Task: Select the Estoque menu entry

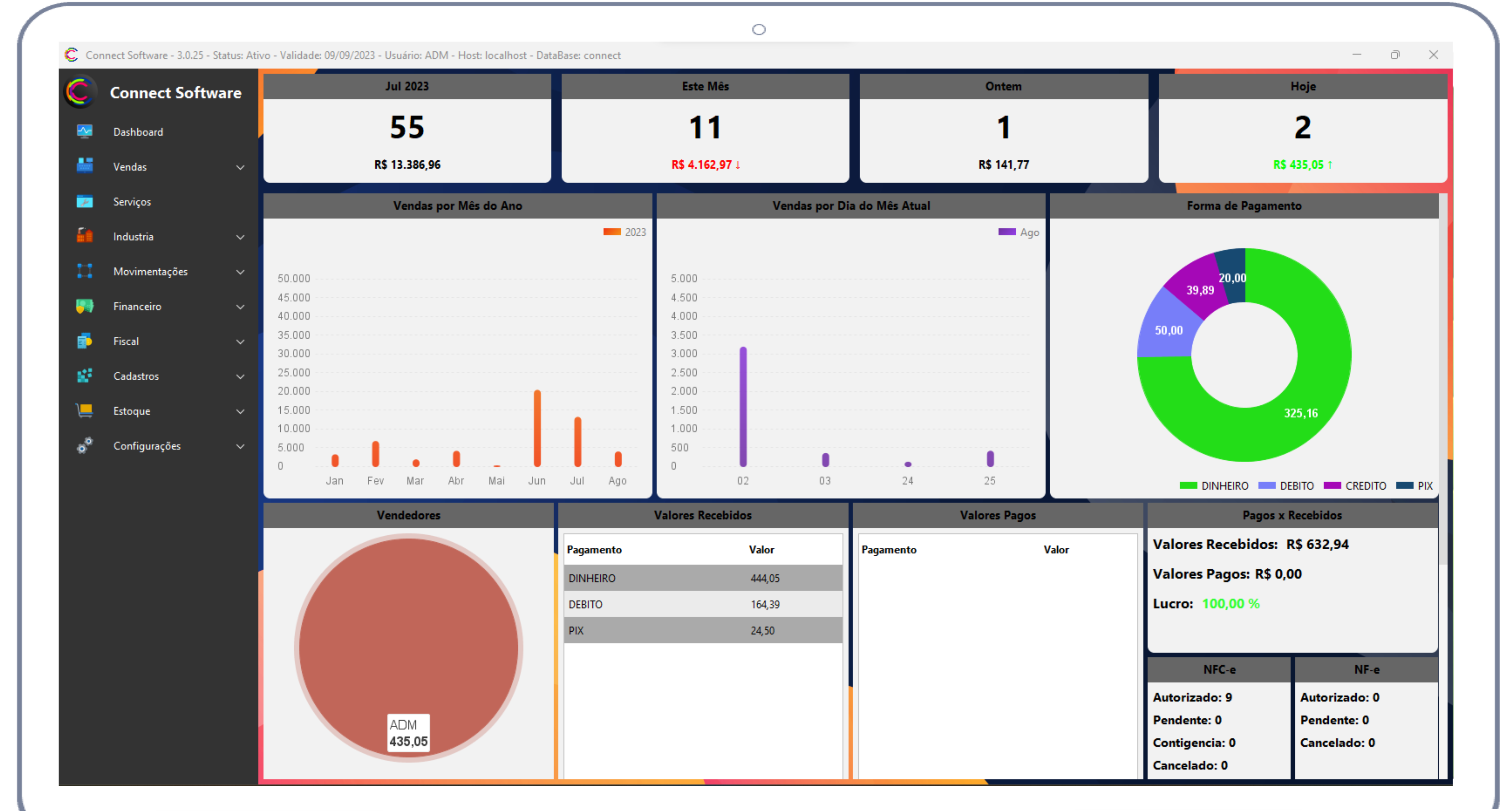Action: 131,411
